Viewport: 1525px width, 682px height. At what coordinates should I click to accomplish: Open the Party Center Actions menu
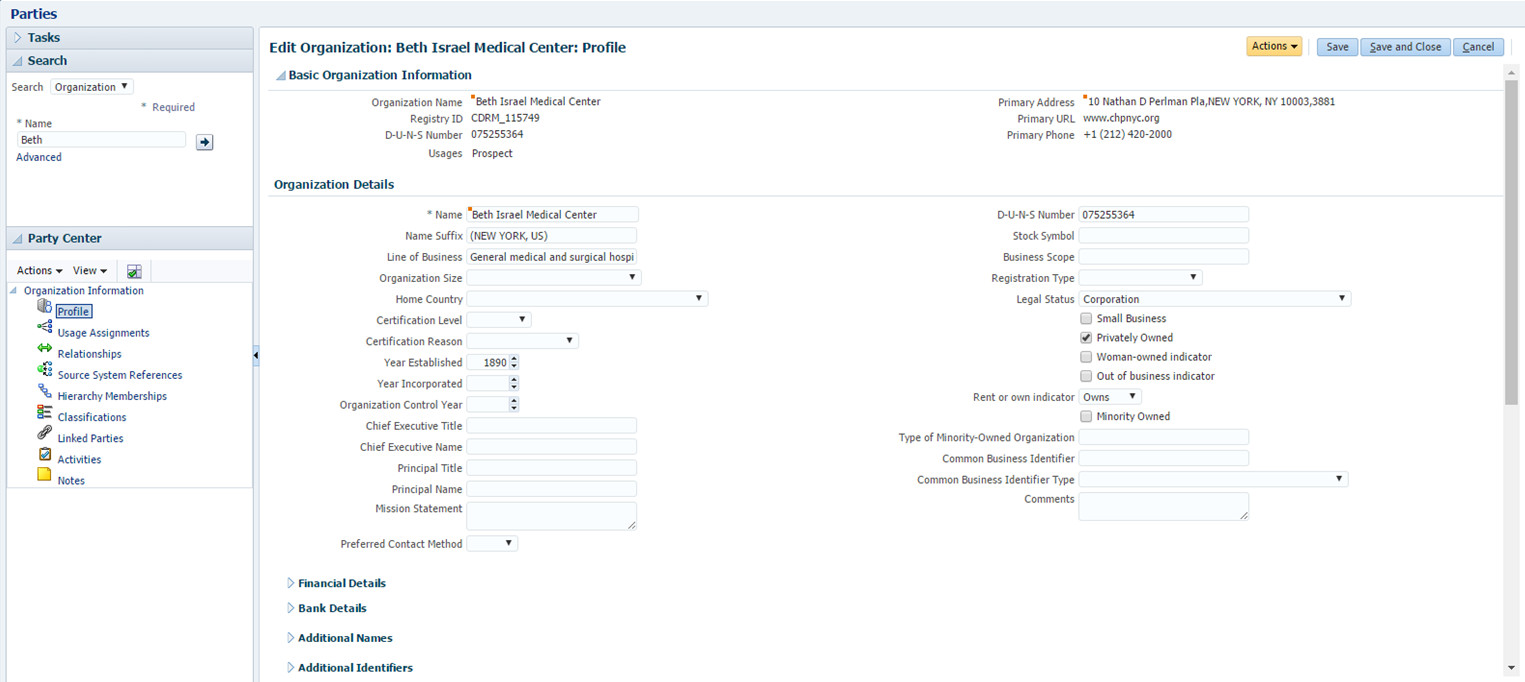[40, 271]
